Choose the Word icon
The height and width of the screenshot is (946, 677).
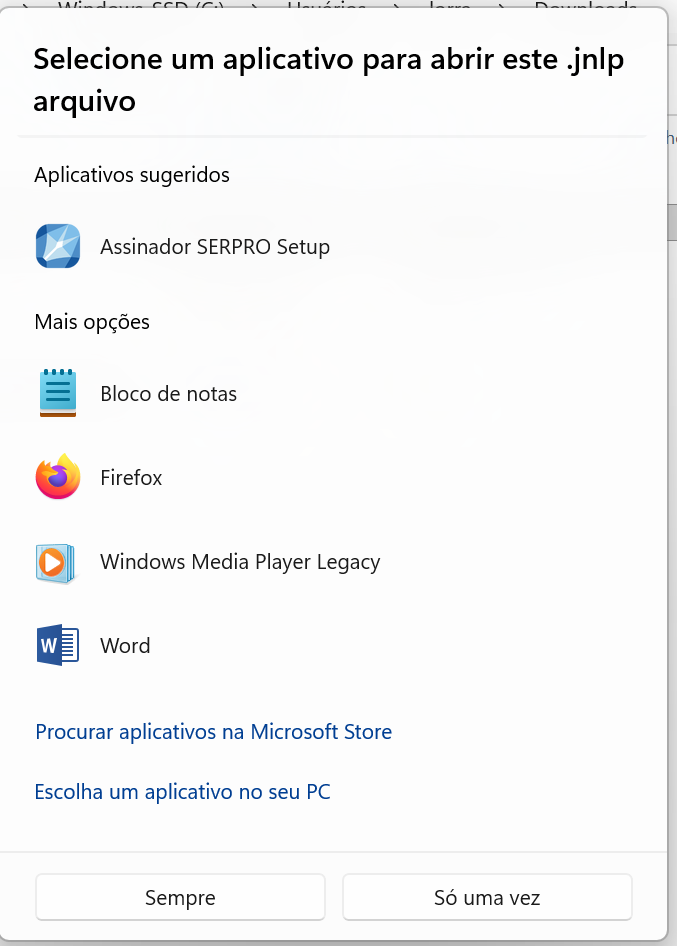[x=58, y=645]
